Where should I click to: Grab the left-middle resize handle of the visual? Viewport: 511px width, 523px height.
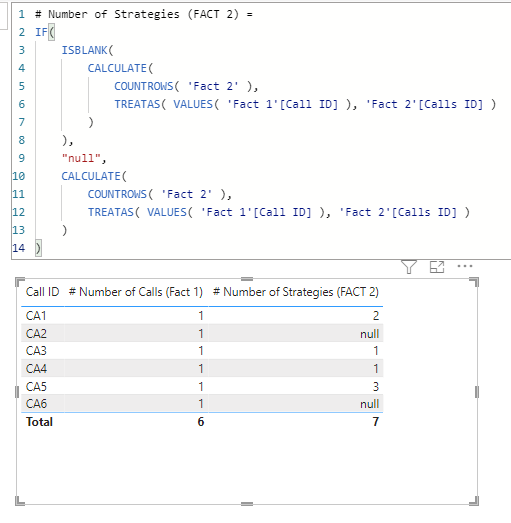point(17,392)
